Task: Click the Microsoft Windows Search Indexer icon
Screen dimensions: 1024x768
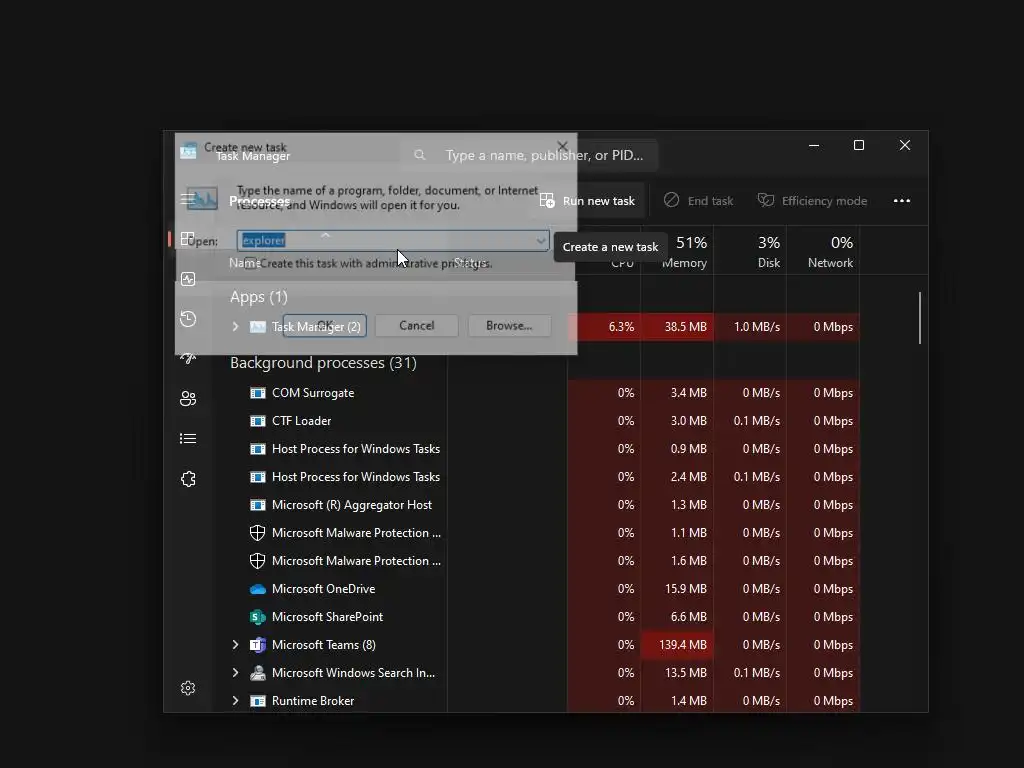Action: click(x=258, y=673)
